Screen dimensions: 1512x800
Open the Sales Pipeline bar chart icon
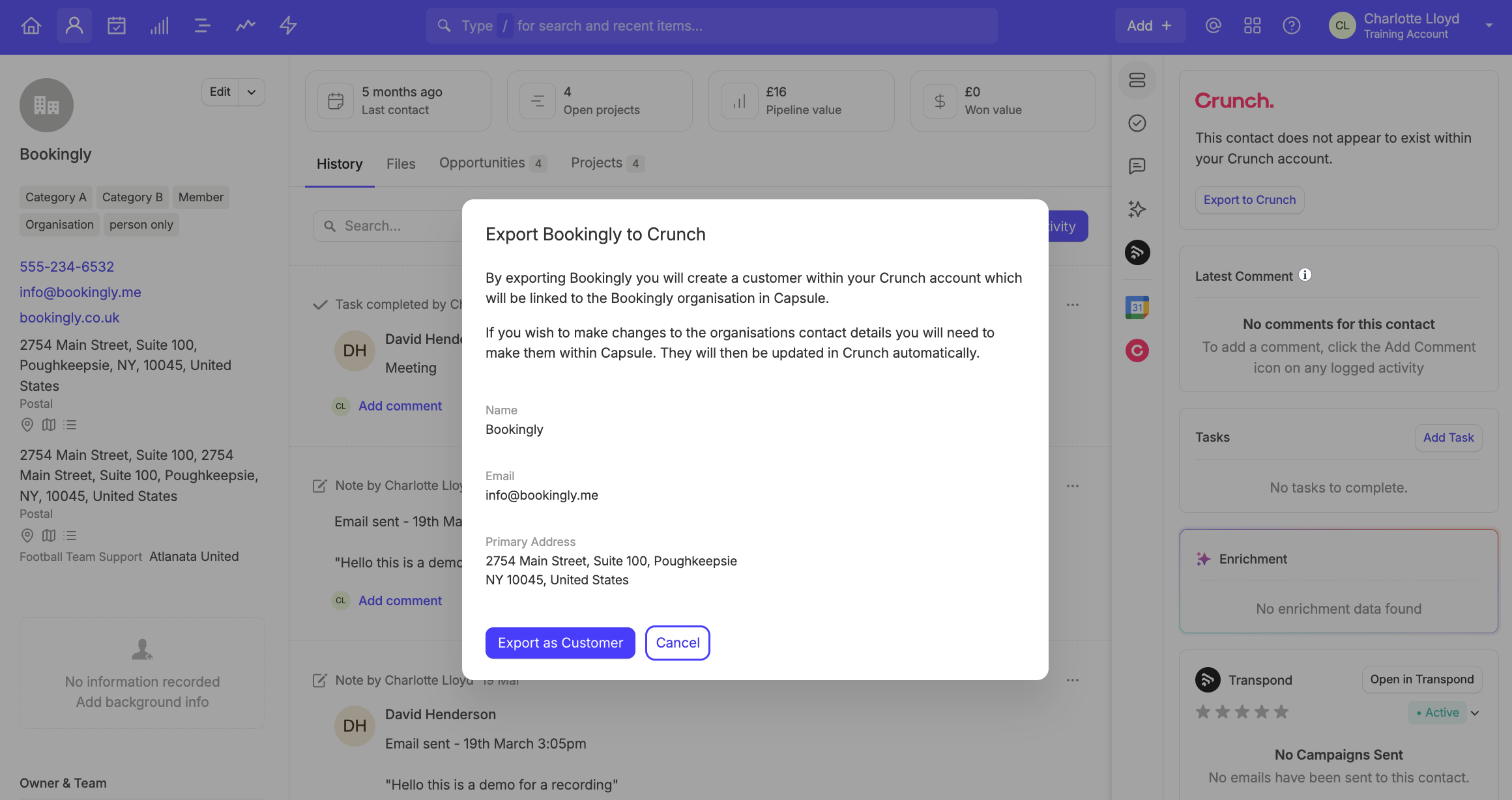click(x=159, y=25)
